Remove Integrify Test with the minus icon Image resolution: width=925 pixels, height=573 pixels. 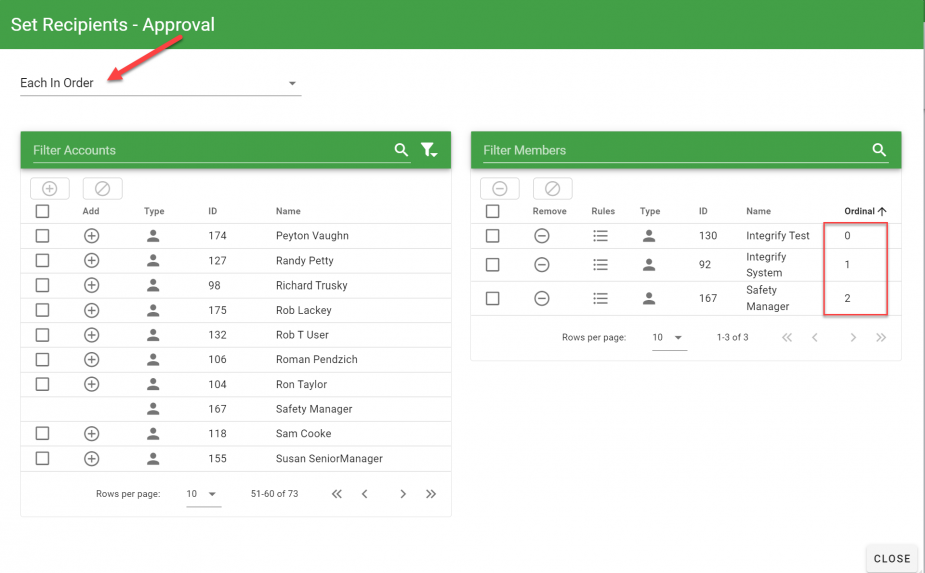click(541, 236)
